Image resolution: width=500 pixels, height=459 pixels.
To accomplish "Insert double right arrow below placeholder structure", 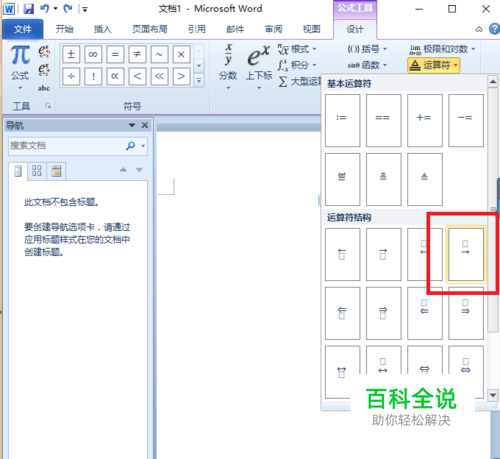I will coord(466,313).
